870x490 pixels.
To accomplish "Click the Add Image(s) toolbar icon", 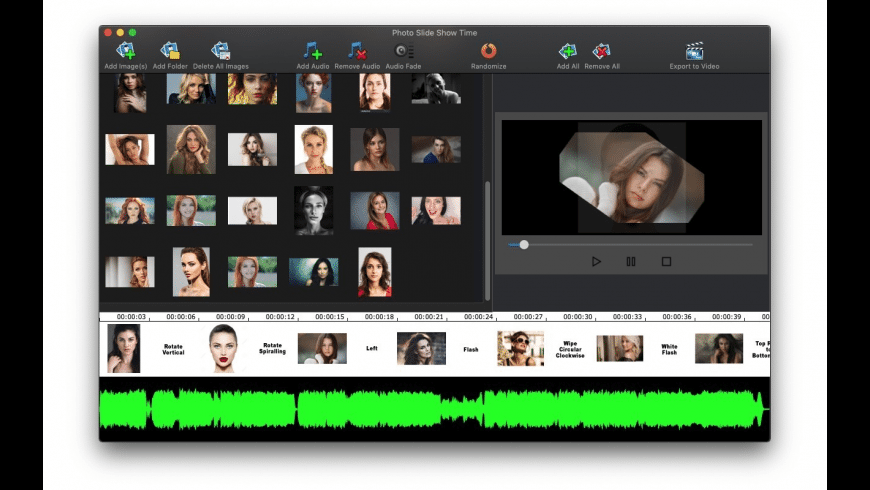I will tap(125, 51).
